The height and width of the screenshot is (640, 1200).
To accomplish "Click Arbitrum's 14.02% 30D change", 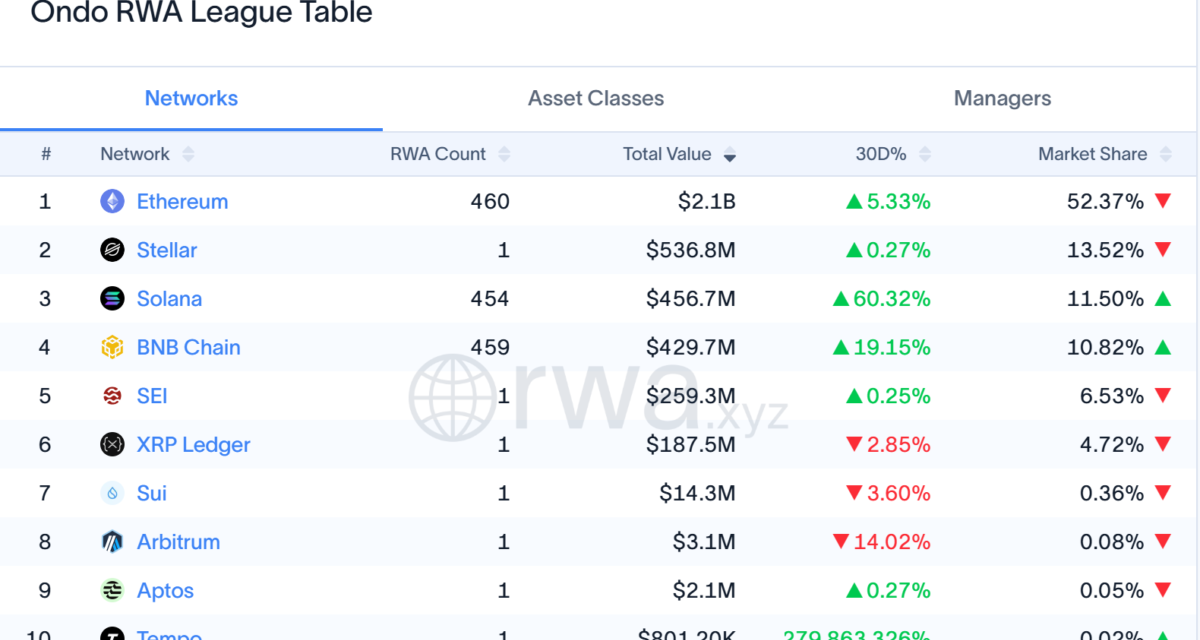I will 882,542.
